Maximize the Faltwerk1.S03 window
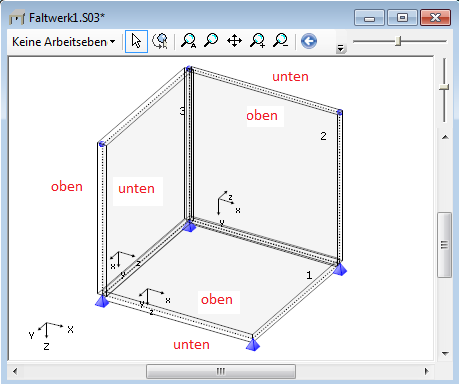459x384 pixels. pos(402,17)
